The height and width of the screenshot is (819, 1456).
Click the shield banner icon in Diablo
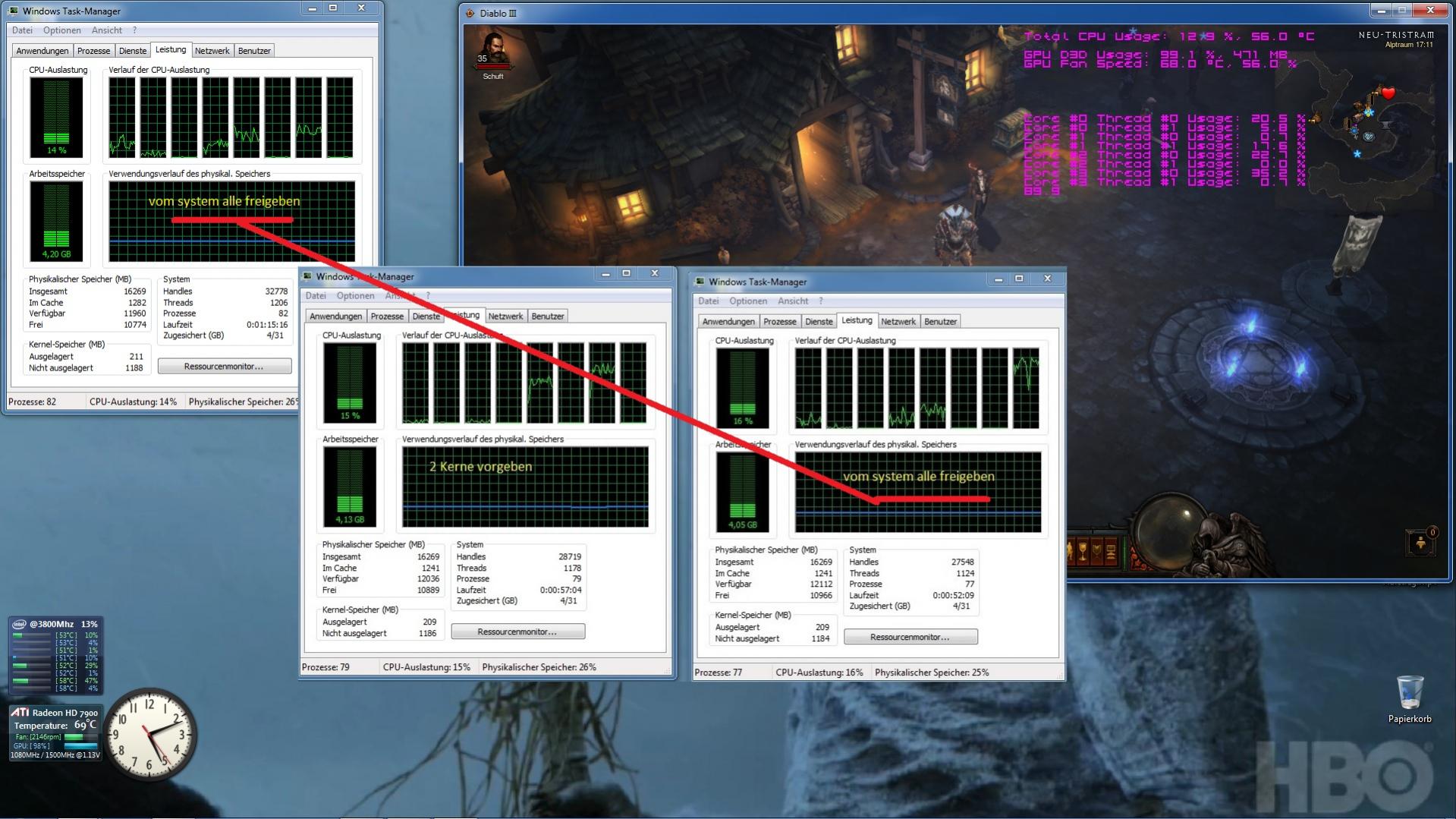tap(1096, 550)
